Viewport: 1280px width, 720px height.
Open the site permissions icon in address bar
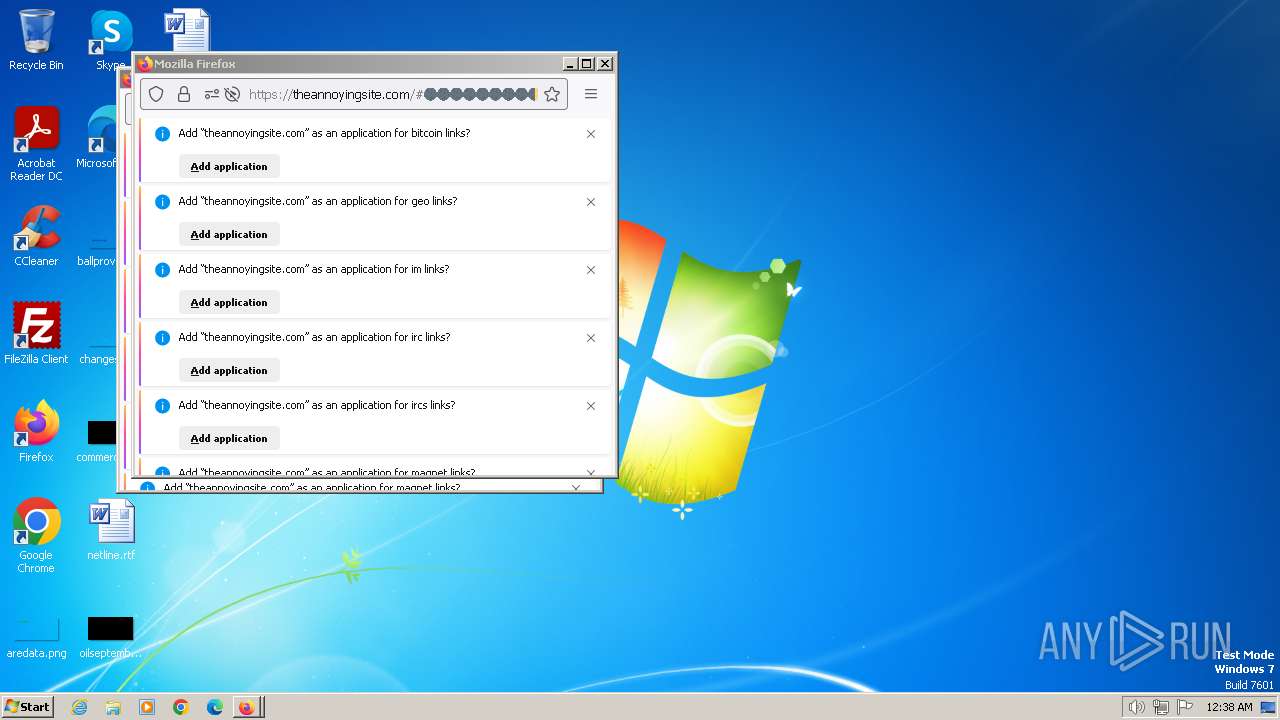(x=211, y=94)
